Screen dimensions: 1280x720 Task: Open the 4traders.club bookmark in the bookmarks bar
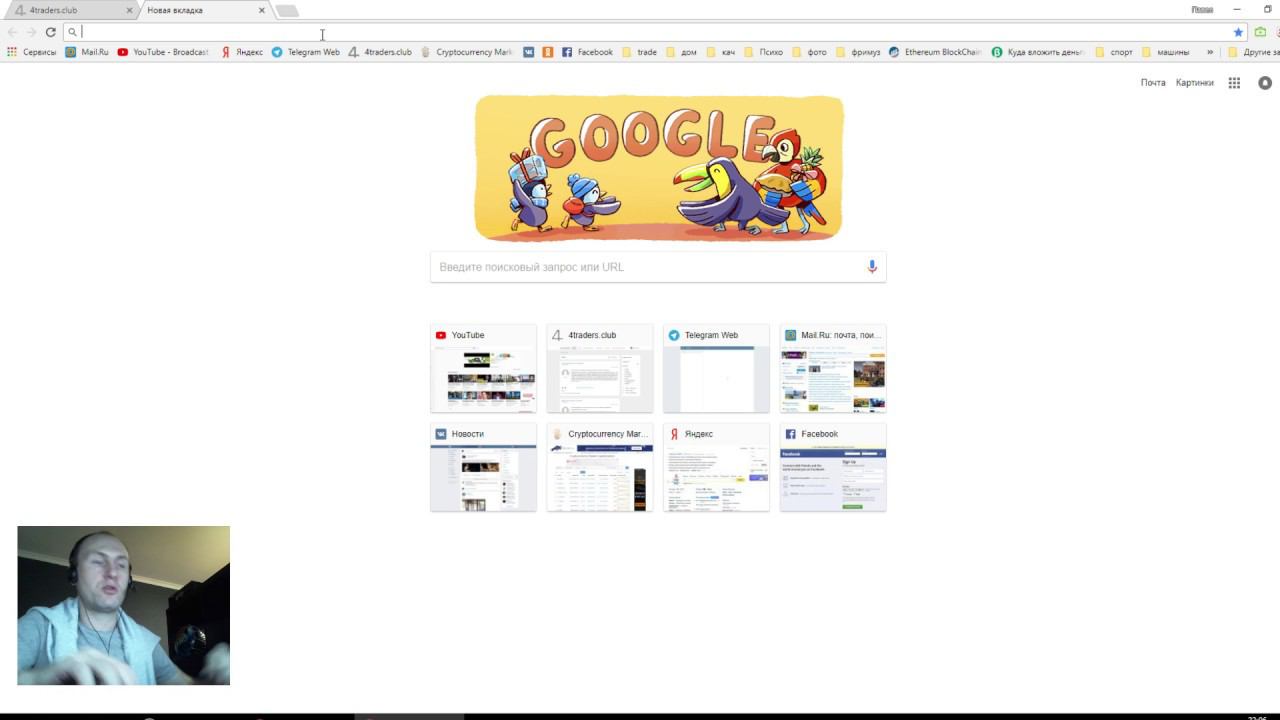(380, 52)
